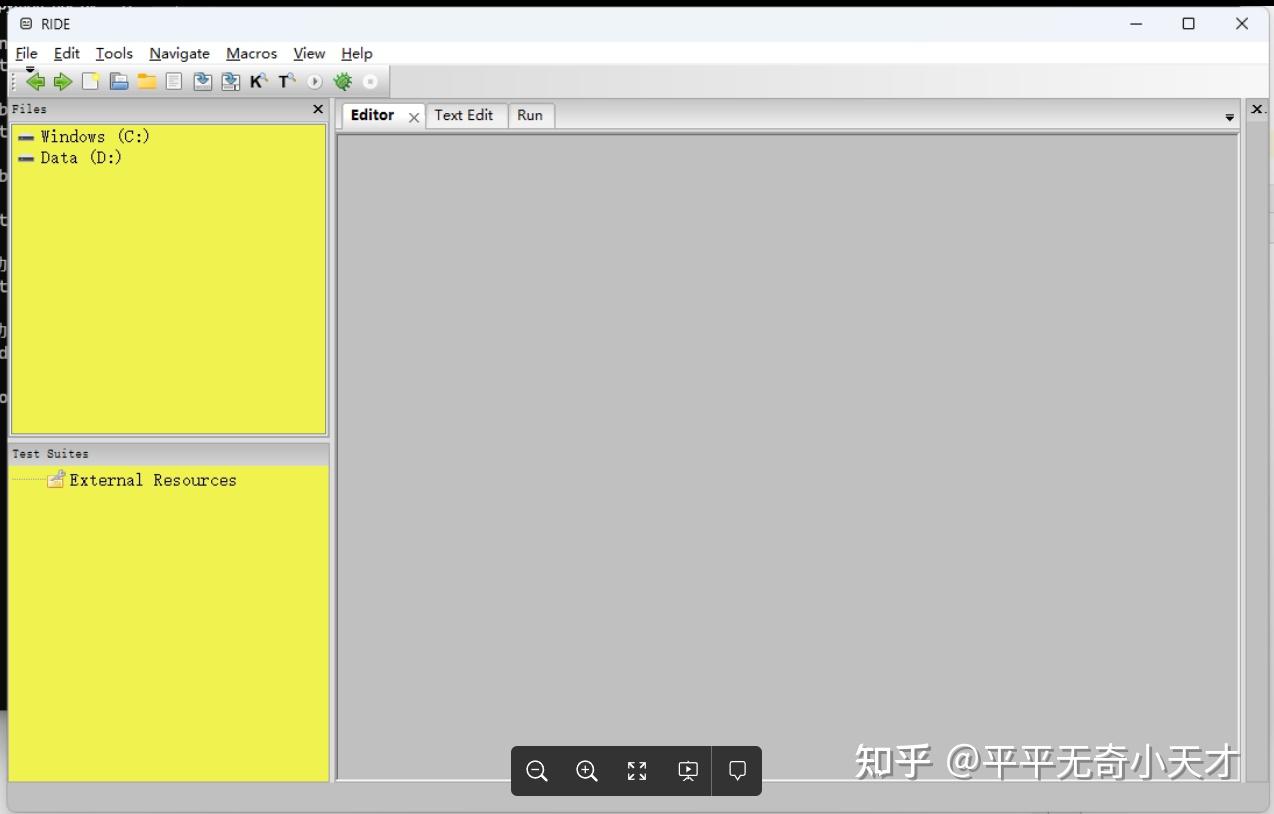The width and height of the screenshot is (1274, 814).
Task: Open the Navigate menu
Action: 179,53
